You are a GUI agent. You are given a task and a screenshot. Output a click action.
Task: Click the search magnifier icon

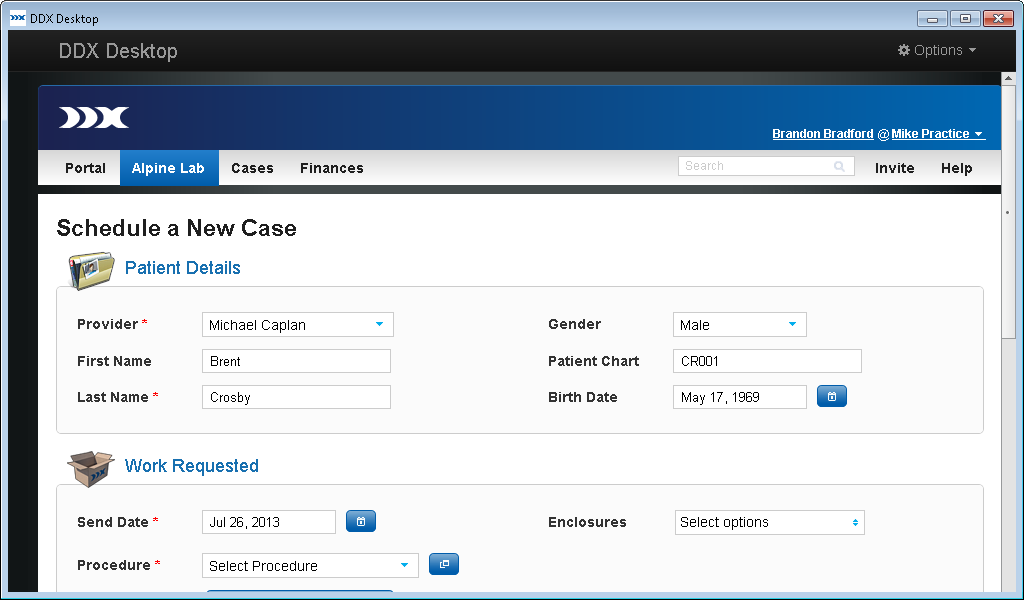(840, 166)
